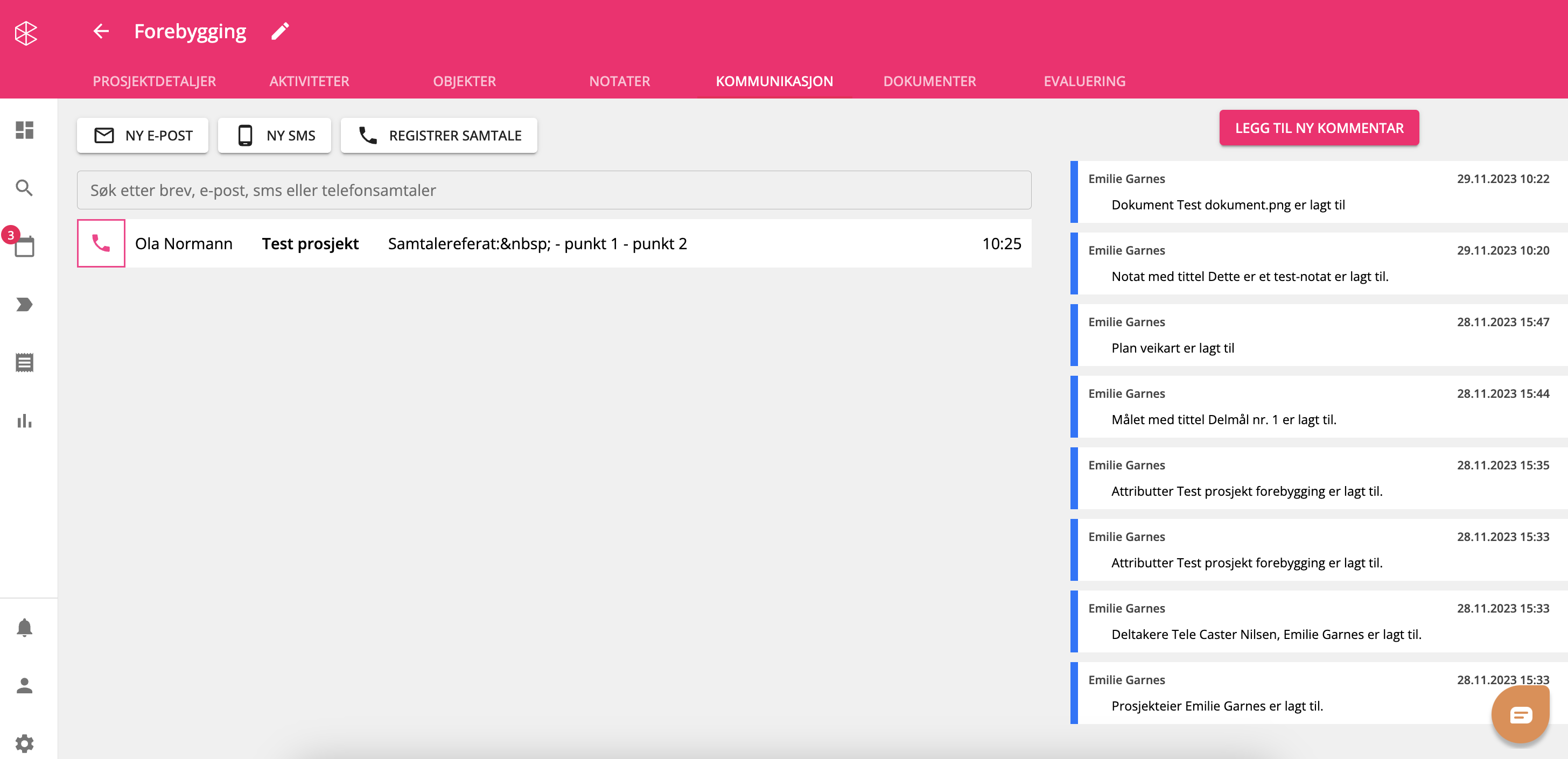Switch to AKTIVITETER tab
Viewport: 1568px width, 759px height.
click(x=309, y=81)
